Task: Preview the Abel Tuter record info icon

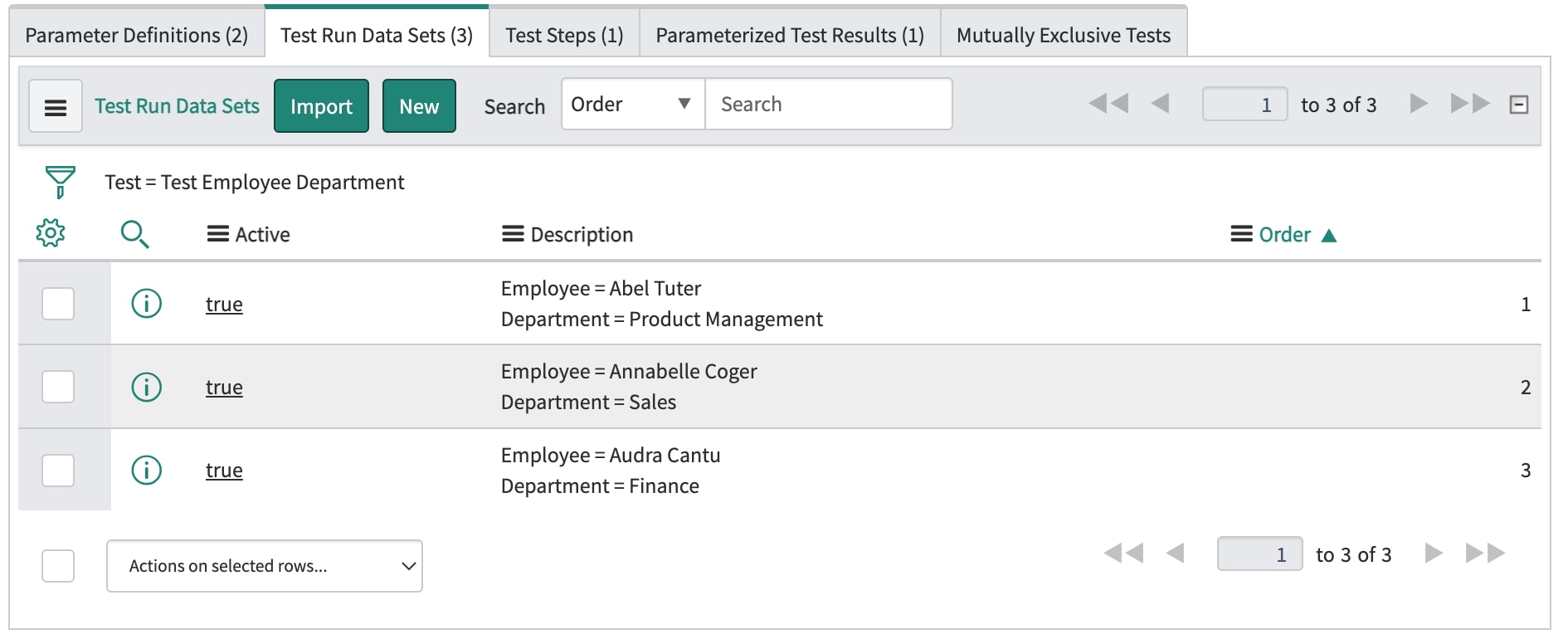Action: (147, 304)
